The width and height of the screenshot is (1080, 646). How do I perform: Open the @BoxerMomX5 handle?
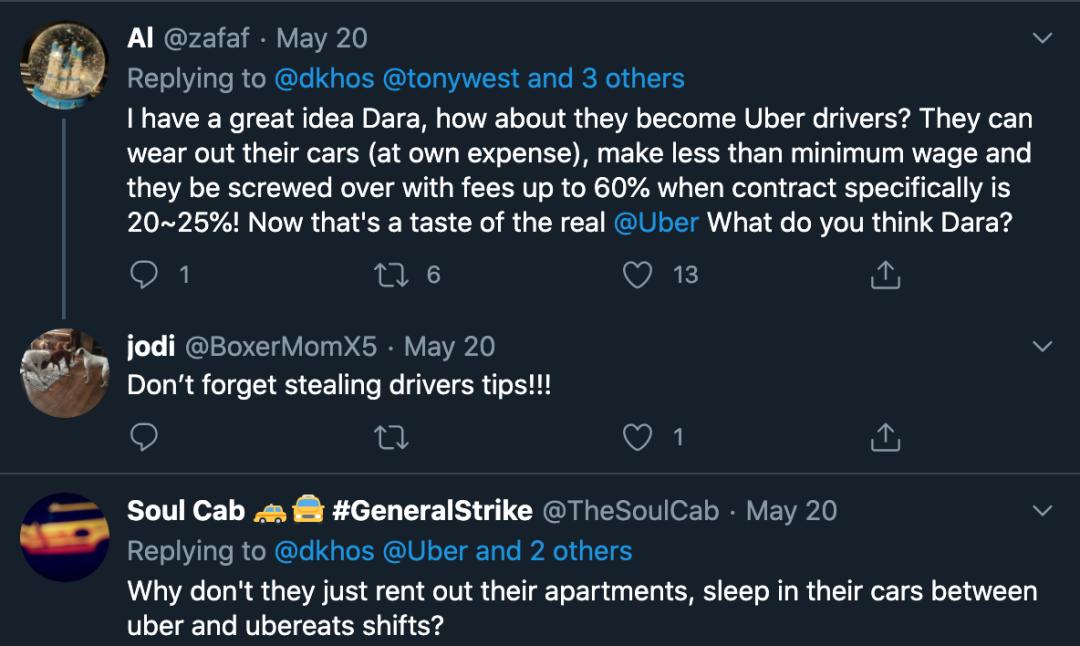pos(280,347)
